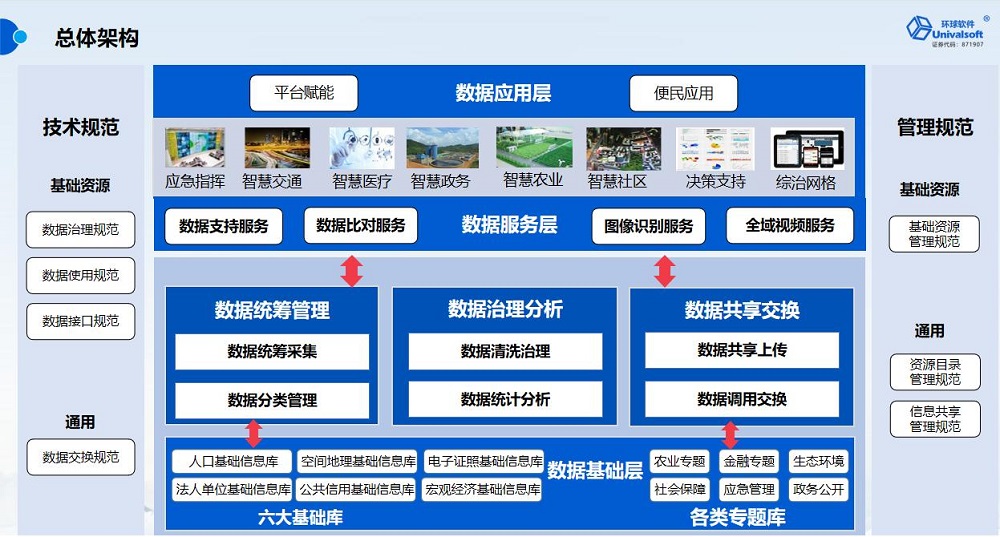Click the 决策支持 chart image
The width and height of the screenshot is (1000, 537).
[715, 148]
